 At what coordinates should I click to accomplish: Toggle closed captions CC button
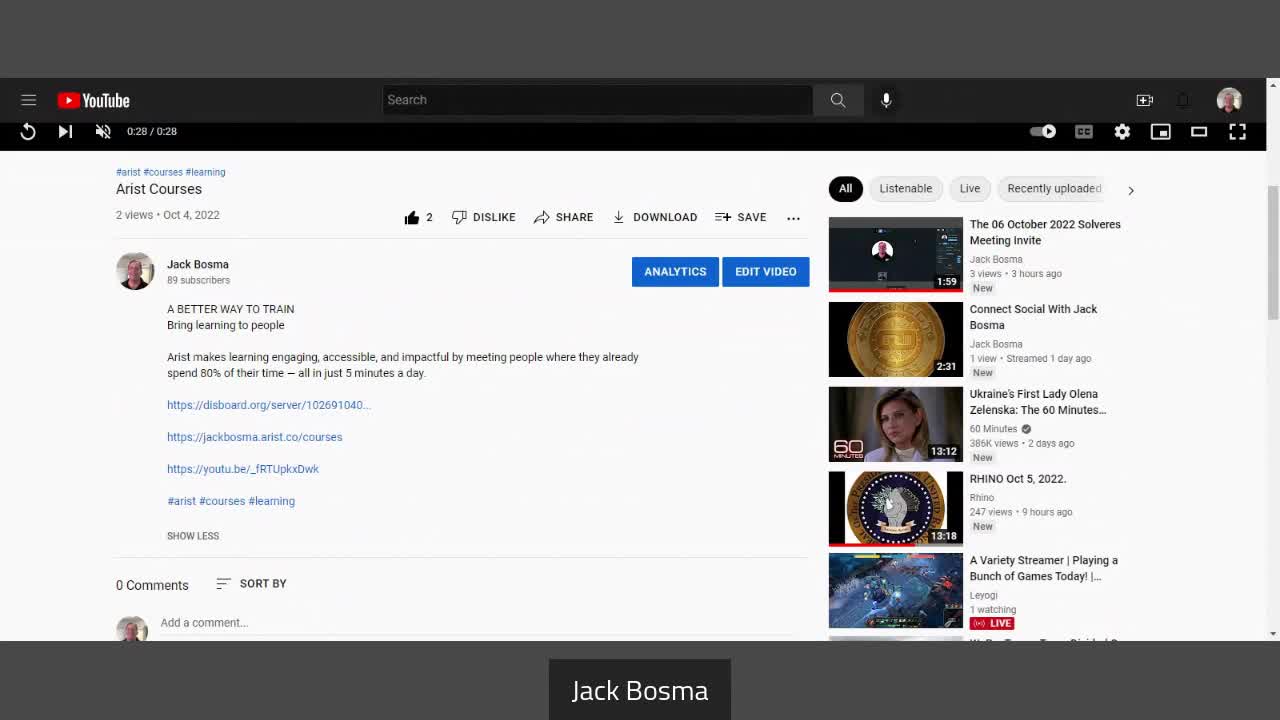[x=1084, y=131]
